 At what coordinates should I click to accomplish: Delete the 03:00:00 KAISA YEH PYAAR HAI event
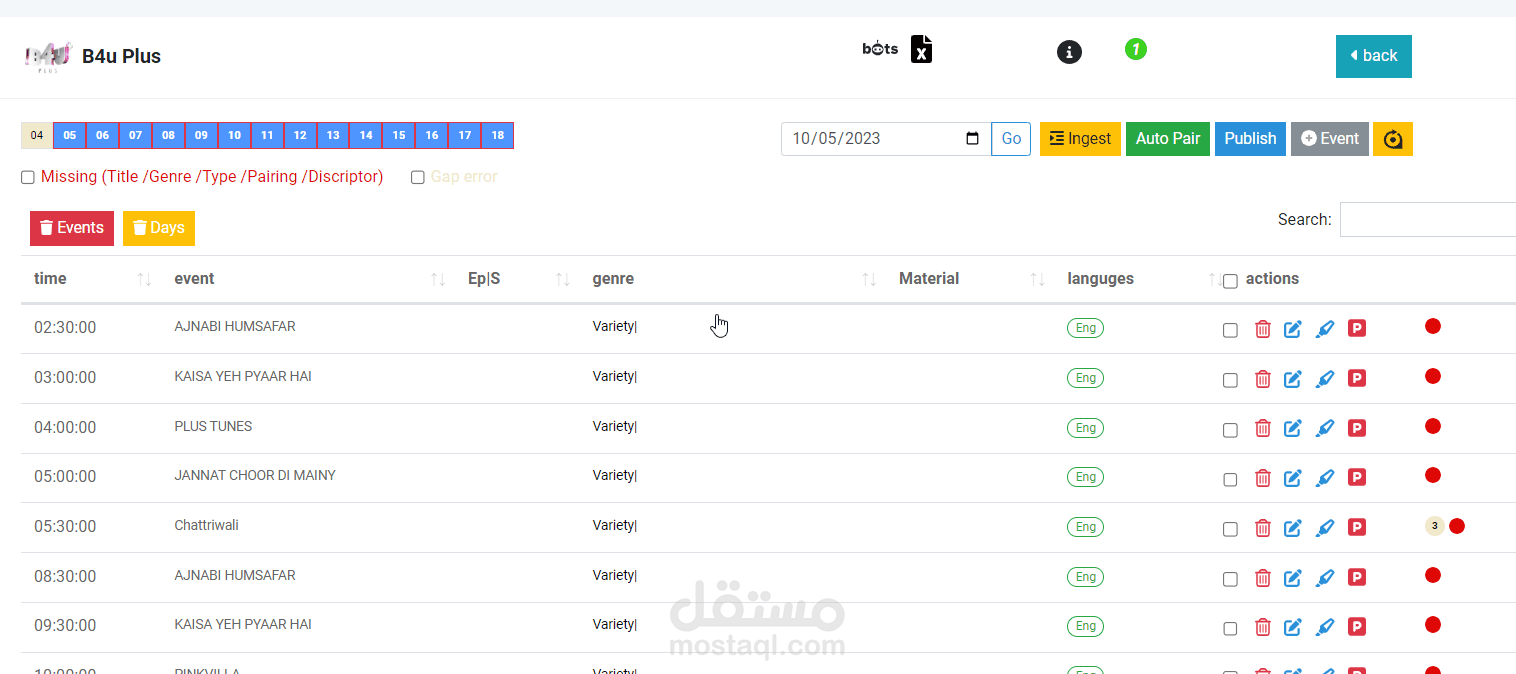(1263, 378)
